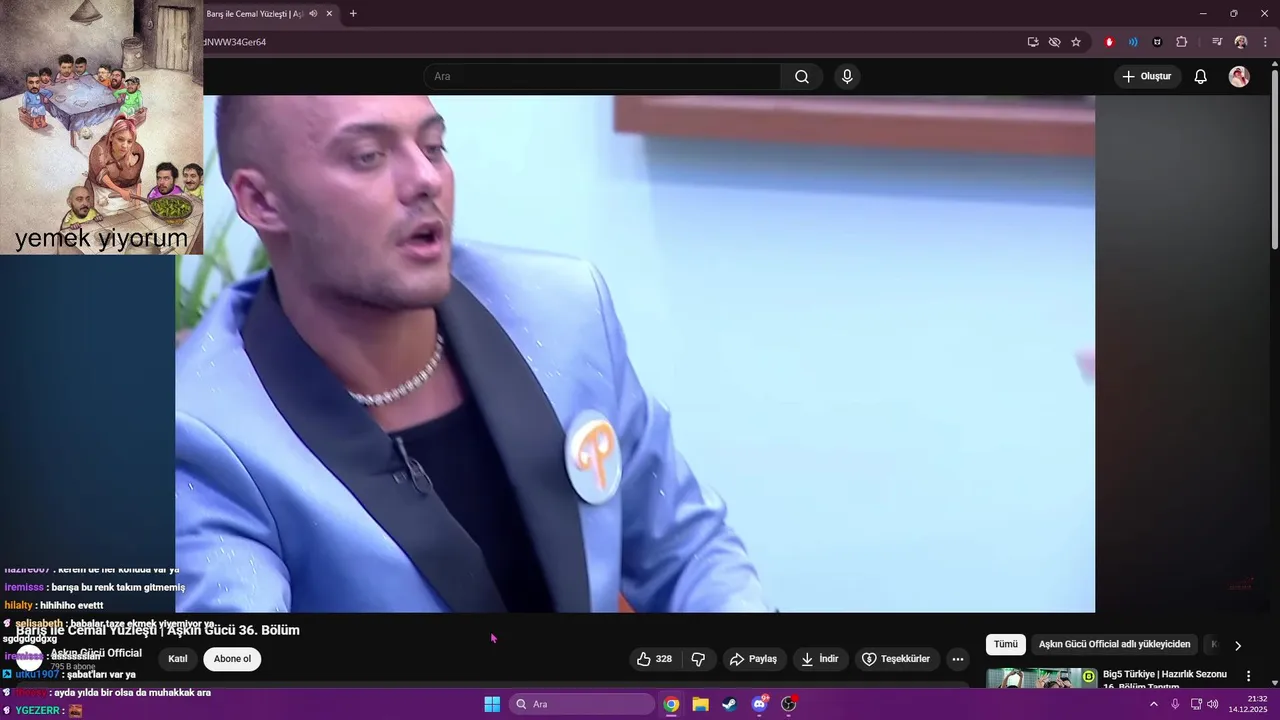The image size is (1280, 720).
Task: Open the clock showing 21:32
Action: coord(1248,704)
